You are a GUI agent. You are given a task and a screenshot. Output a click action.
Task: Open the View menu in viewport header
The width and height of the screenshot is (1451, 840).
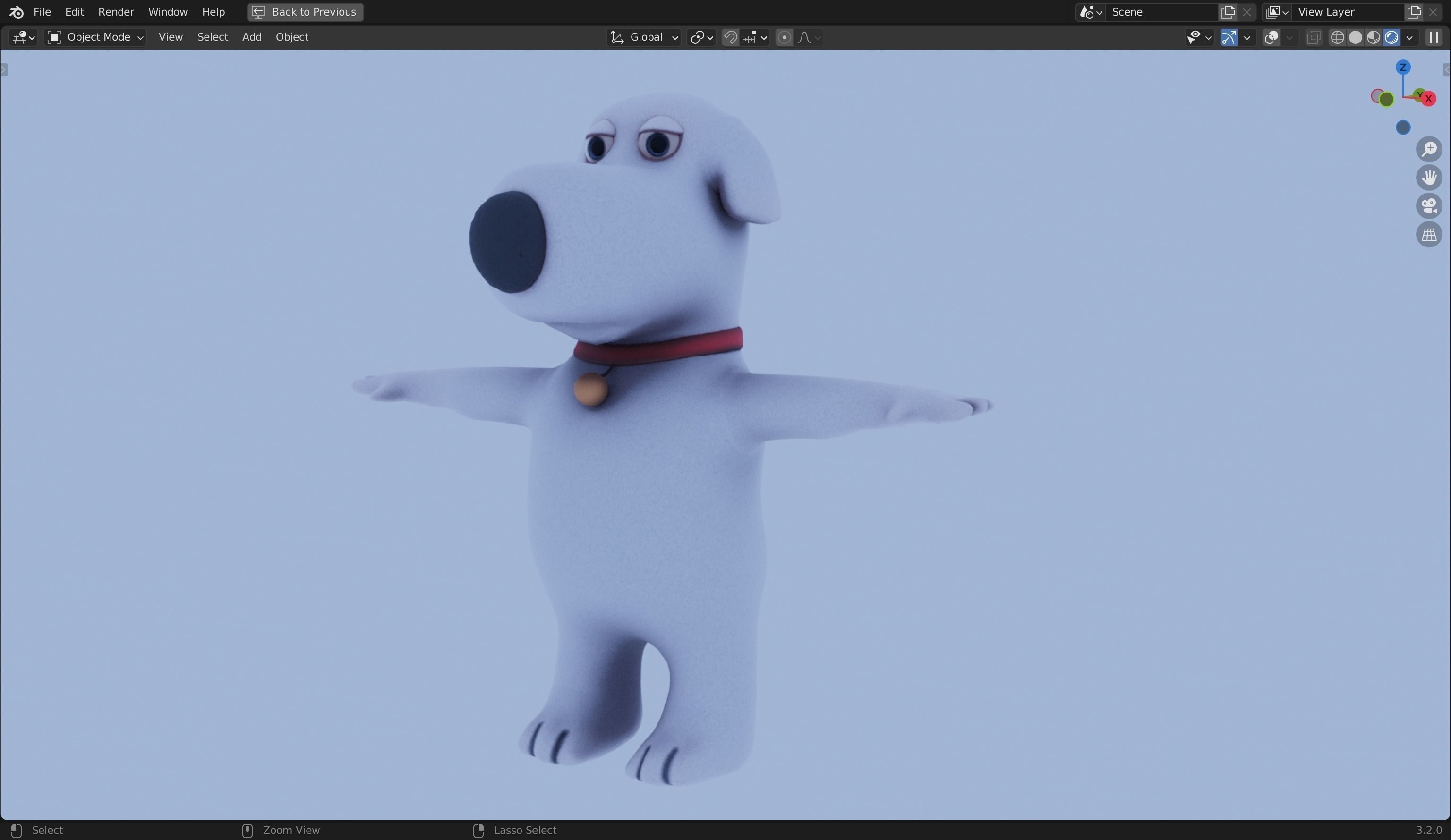tap(171, 37)
